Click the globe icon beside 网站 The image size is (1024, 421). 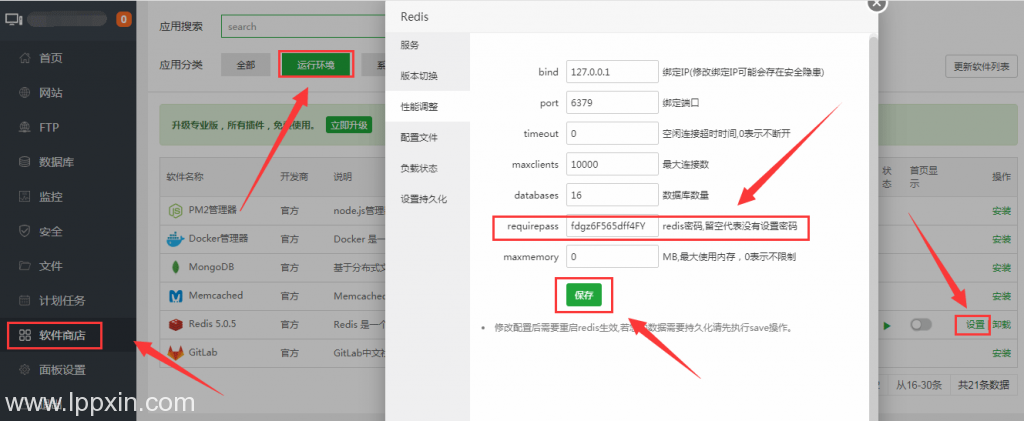25,93
